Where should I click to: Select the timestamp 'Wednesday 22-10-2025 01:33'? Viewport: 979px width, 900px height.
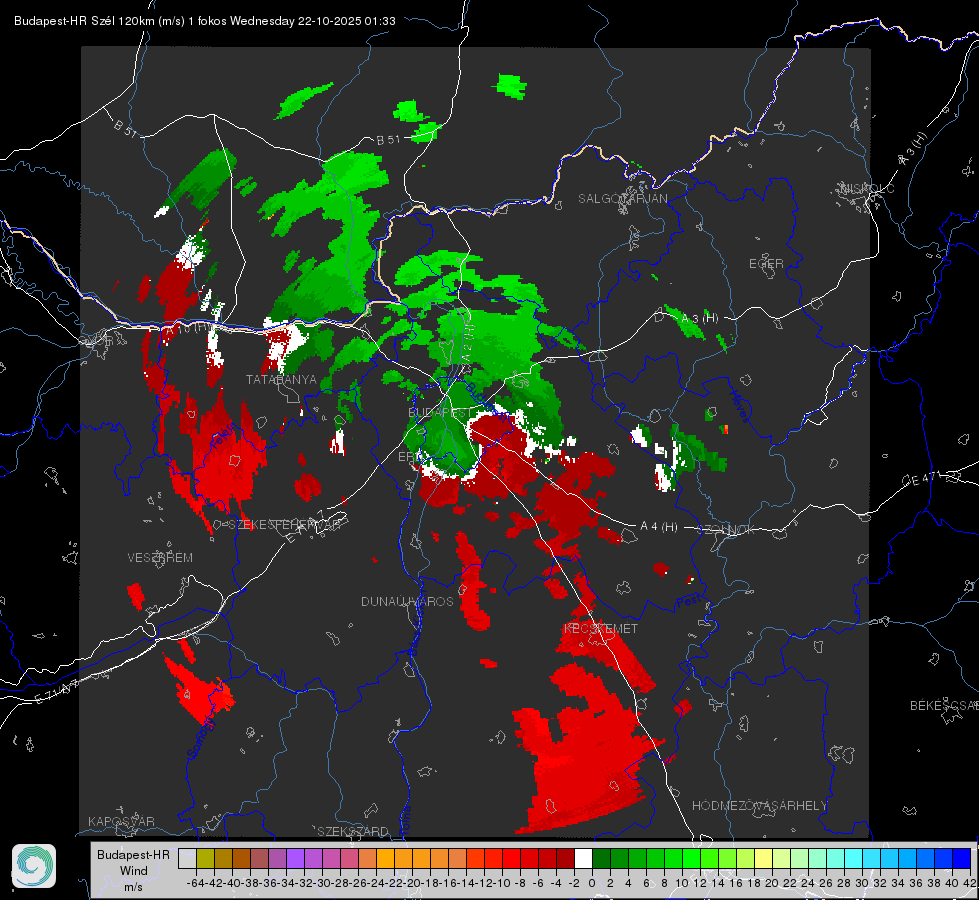pyautogui.click(x=312, y=21)
